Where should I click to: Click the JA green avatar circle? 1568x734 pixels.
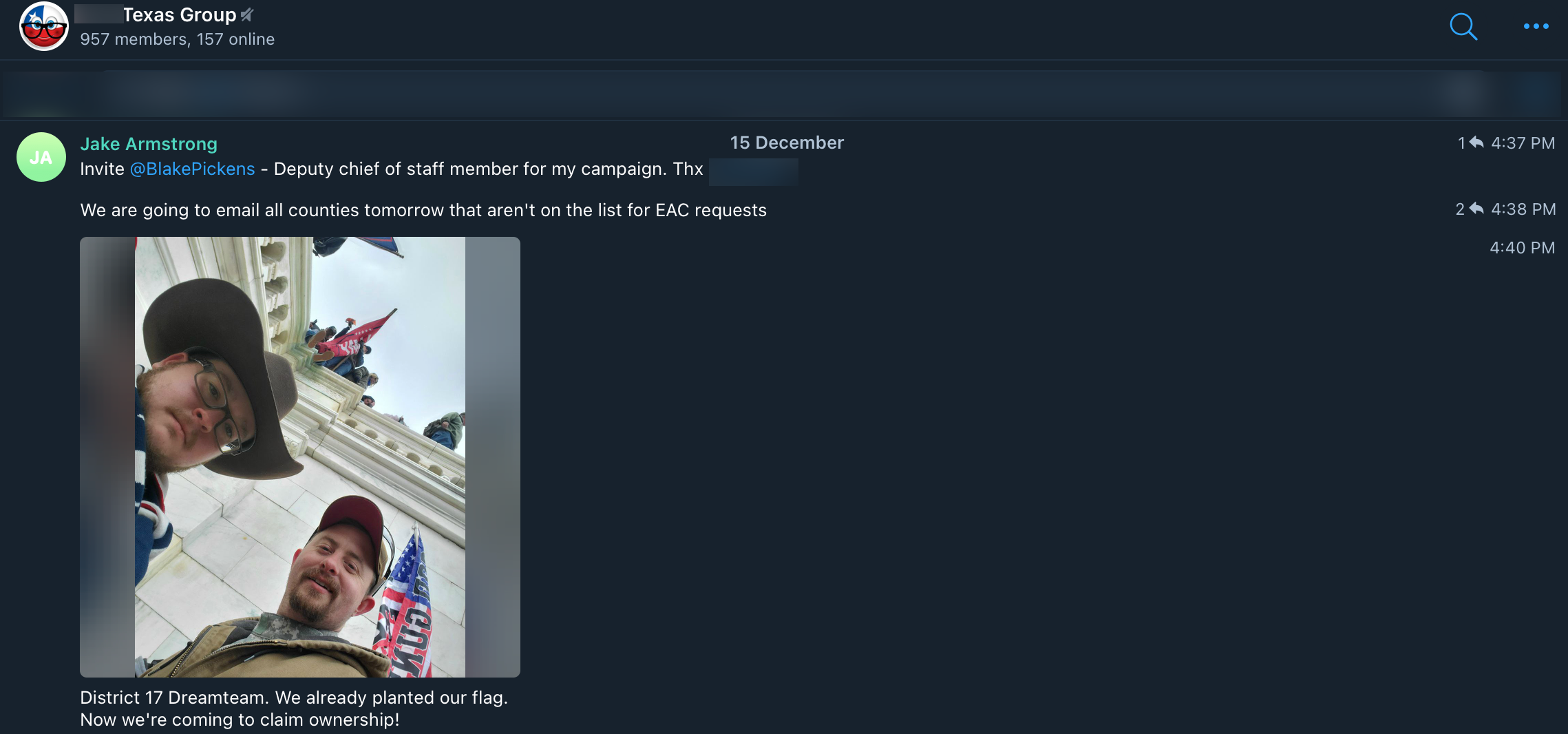tap(41, 157)
